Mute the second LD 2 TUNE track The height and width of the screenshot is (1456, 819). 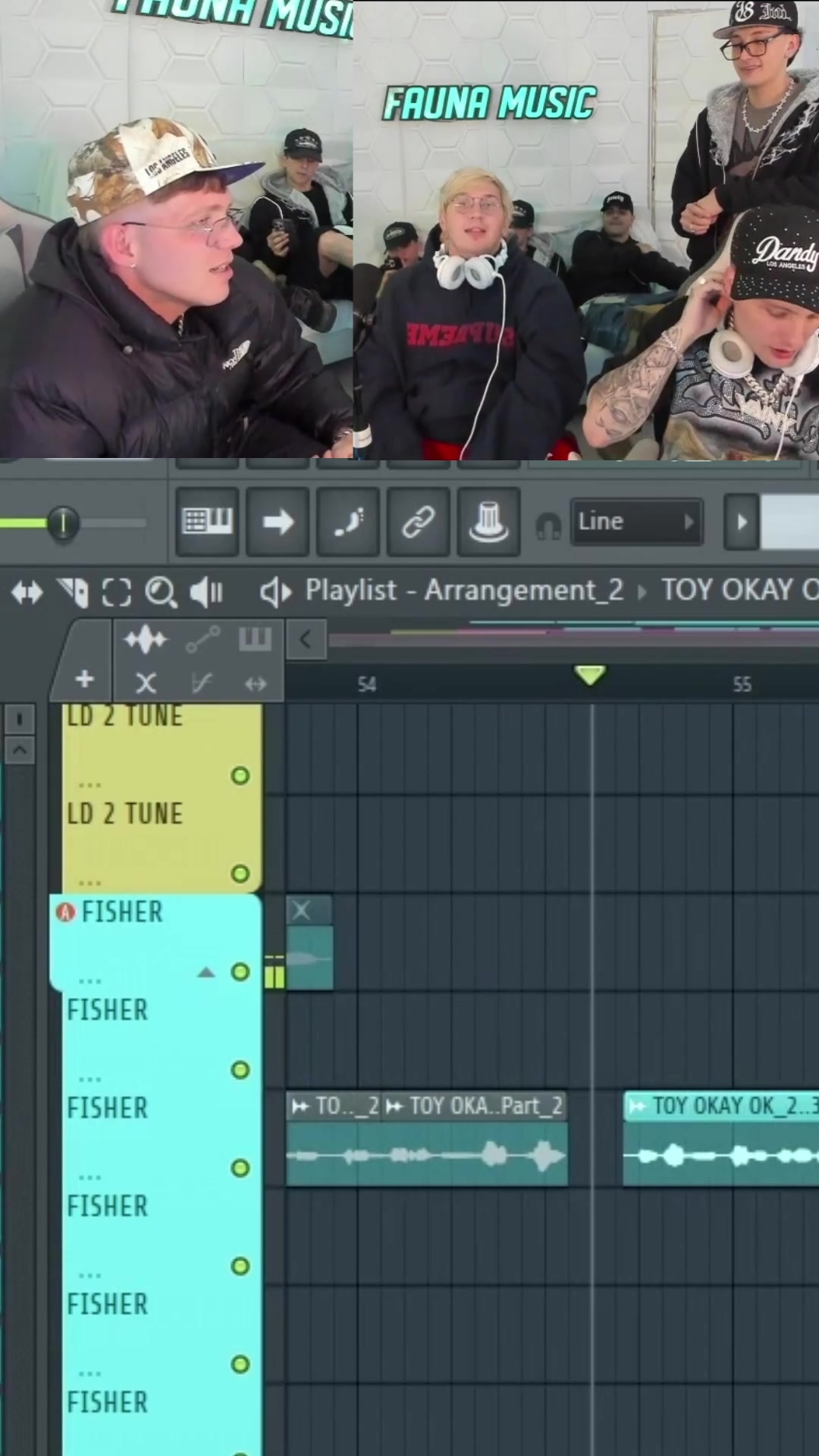[240, 874]
